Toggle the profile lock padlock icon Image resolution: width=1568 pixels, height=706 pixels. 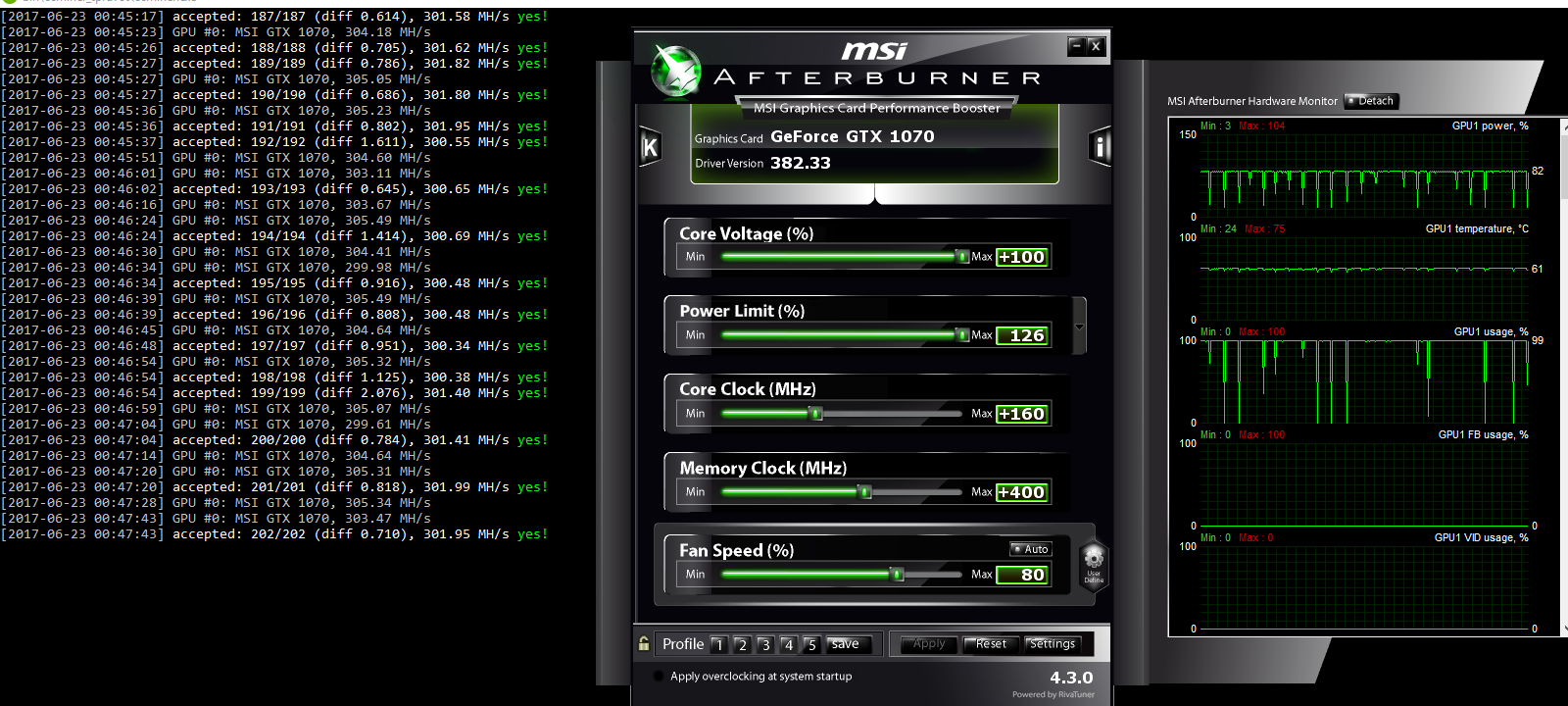[x=644, y=643]
